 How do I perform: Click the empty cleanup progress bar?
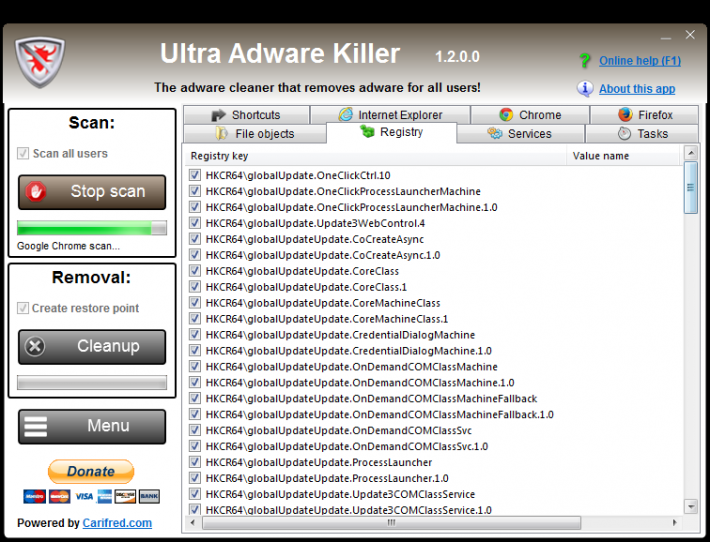coord(92,383)
